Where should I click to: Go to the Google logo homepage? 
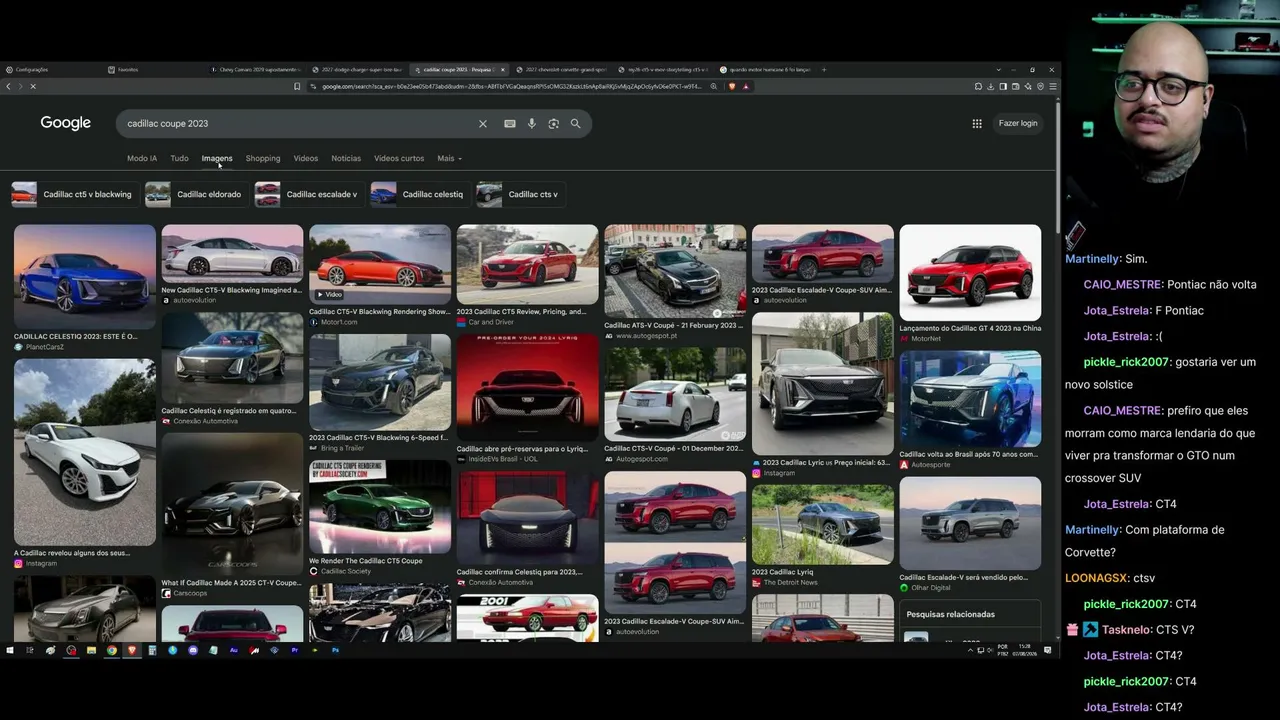coord(66,123)
